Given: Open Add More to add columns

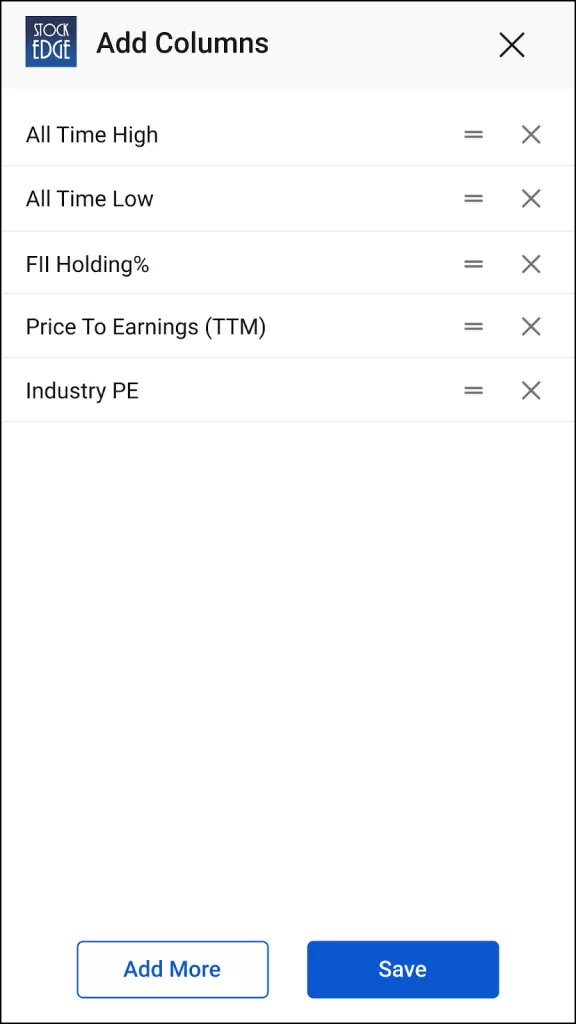Looking at the screenshot, I should pos(172,968).
